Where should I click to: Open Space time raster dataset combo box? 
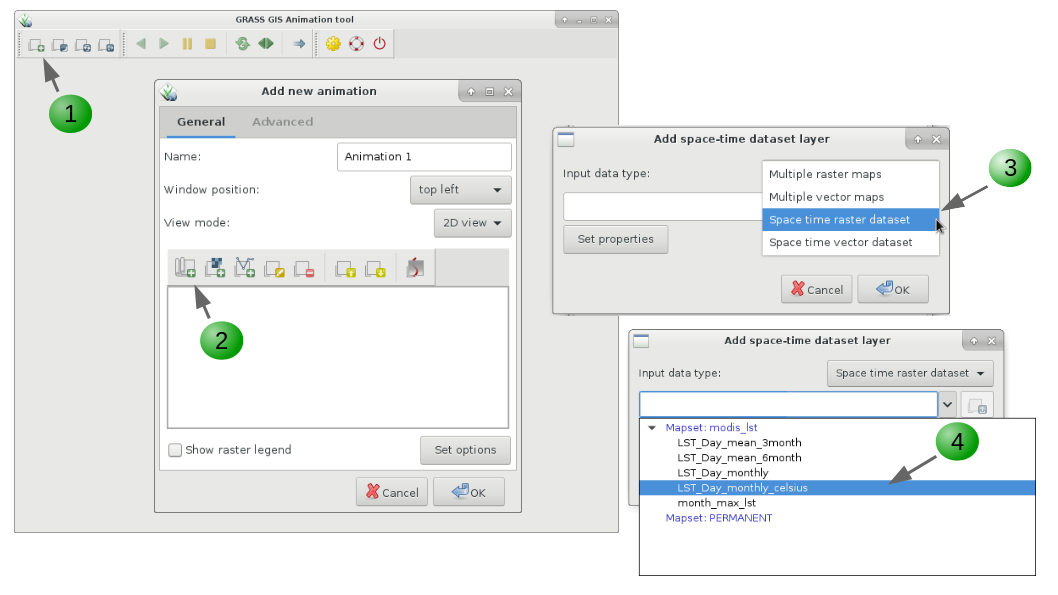(x=910, y=373)
